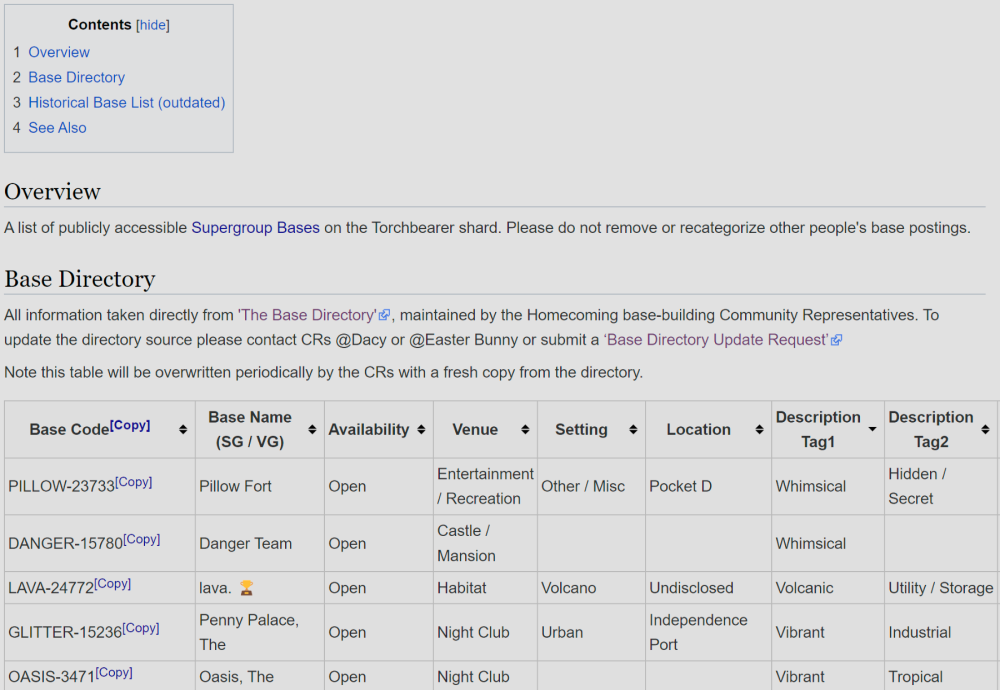Sort table by Venue column arrows
1000x690 pixels.
526,430
